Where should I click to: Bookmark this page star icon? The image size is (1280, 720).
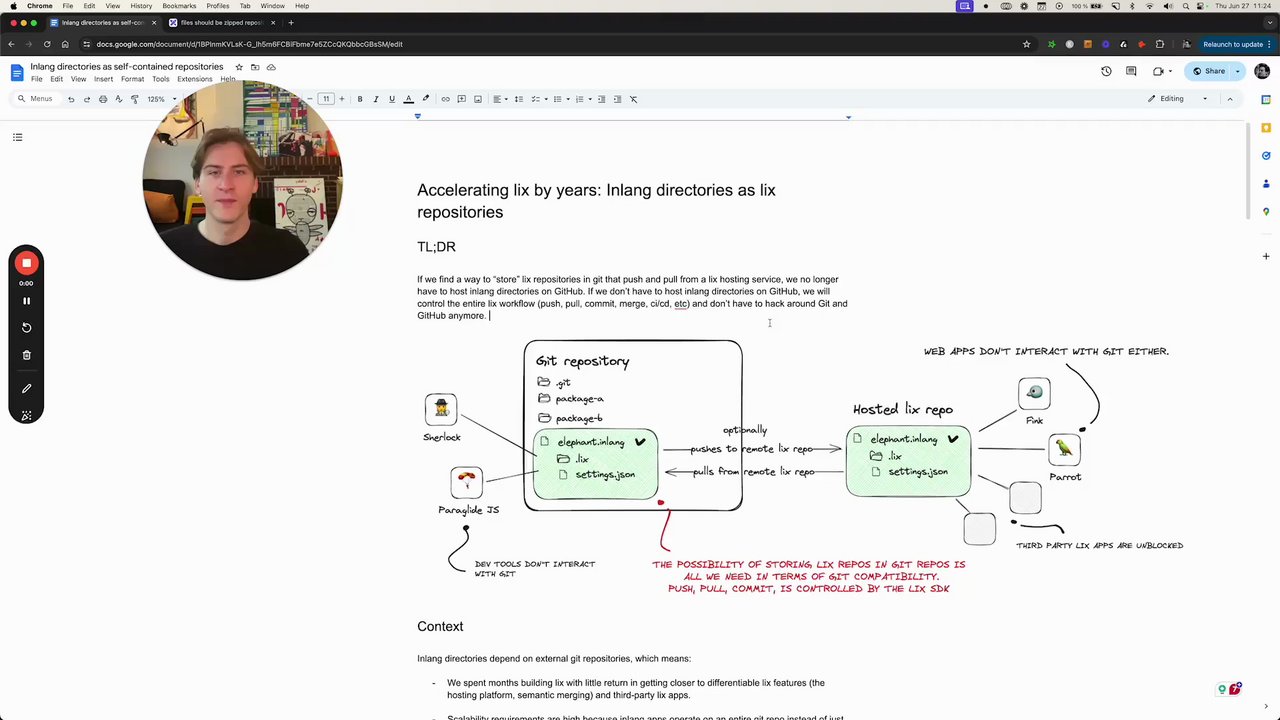(x=1026, y=44)
